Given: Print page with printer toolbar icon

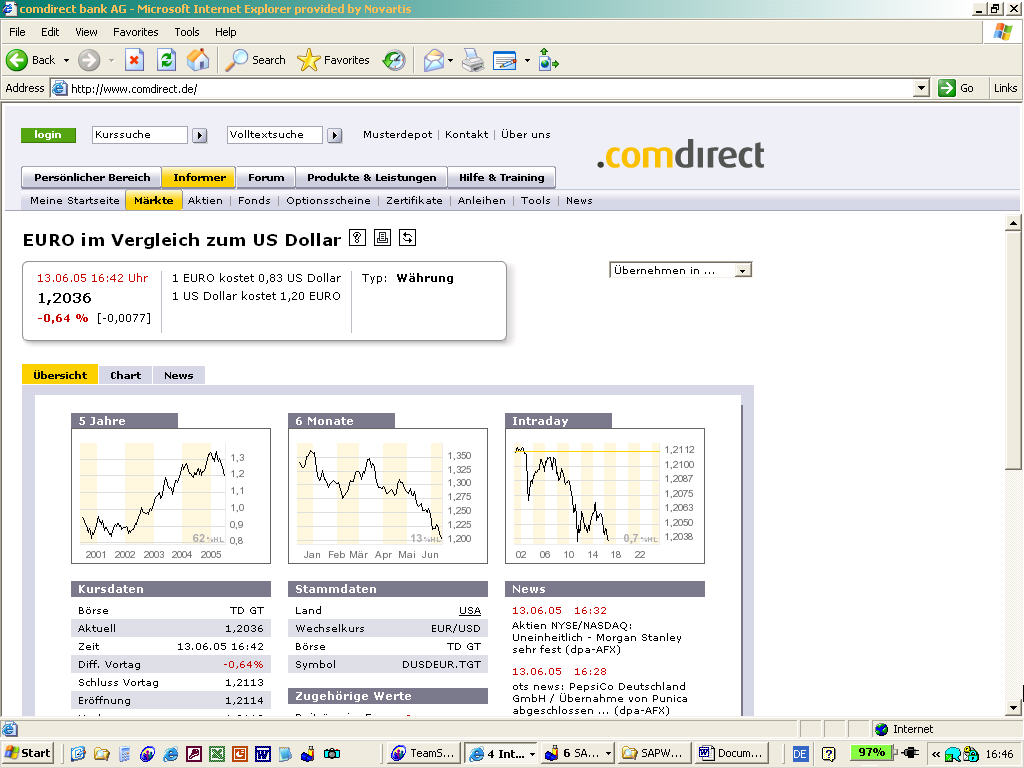Looking at the screenshot, I should (x=473, y=60).
